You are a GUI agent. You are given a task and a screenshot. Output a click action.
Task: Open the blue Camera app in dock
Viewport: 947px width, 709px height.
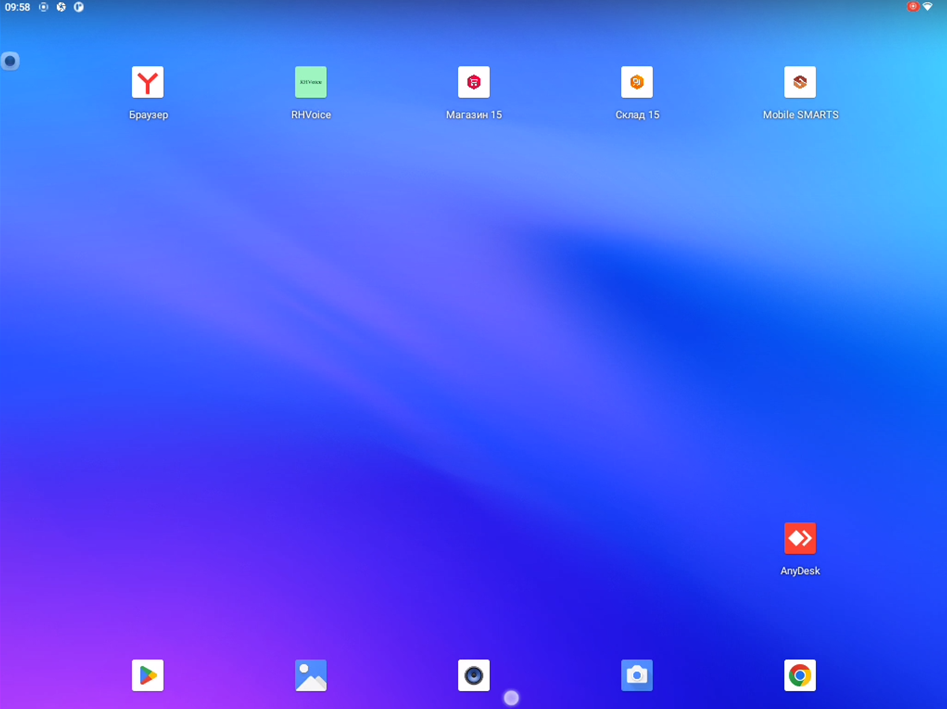637,676
